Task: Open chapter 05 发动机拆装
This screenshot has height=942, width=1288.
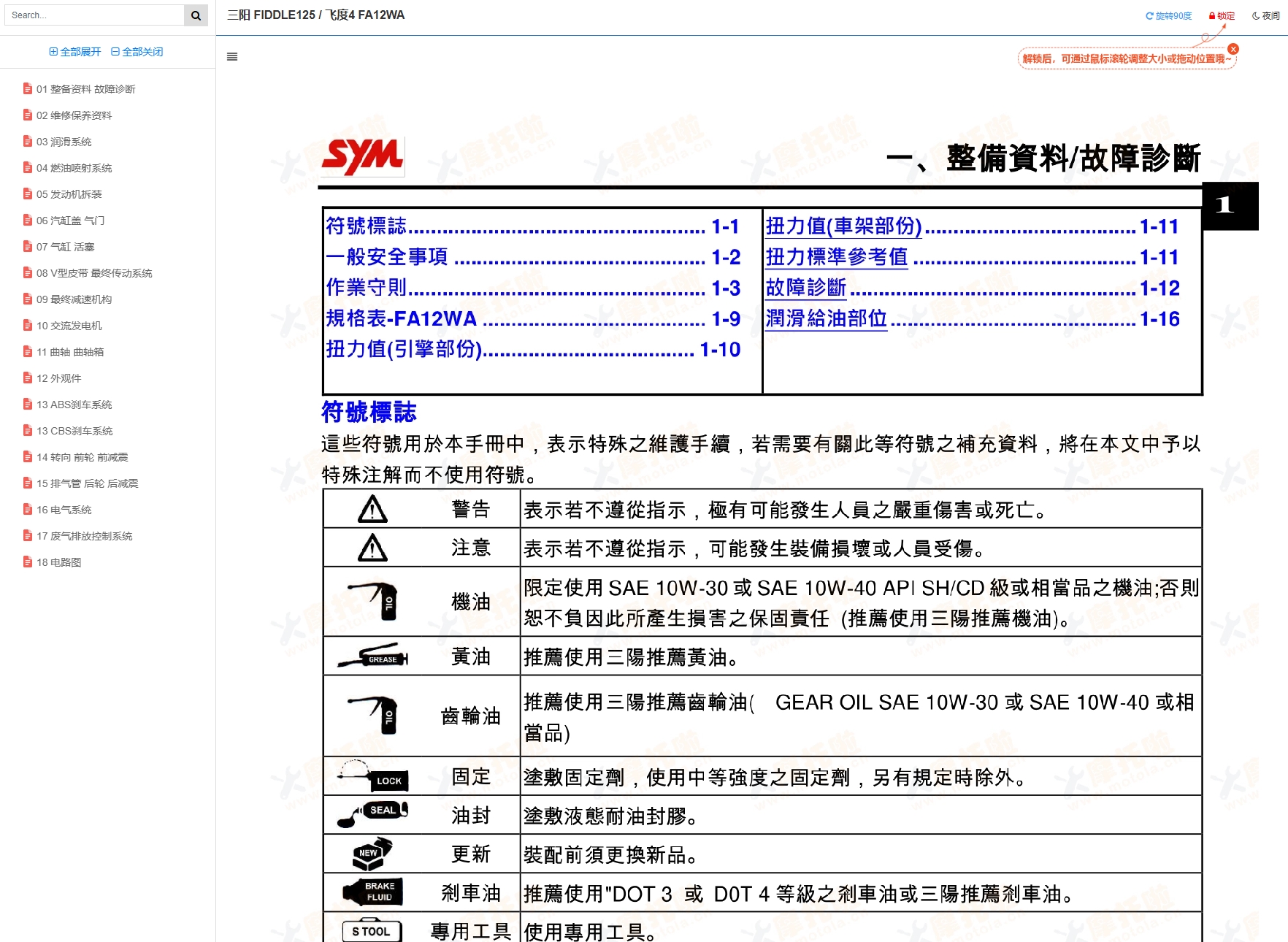Action: [62, 194]
